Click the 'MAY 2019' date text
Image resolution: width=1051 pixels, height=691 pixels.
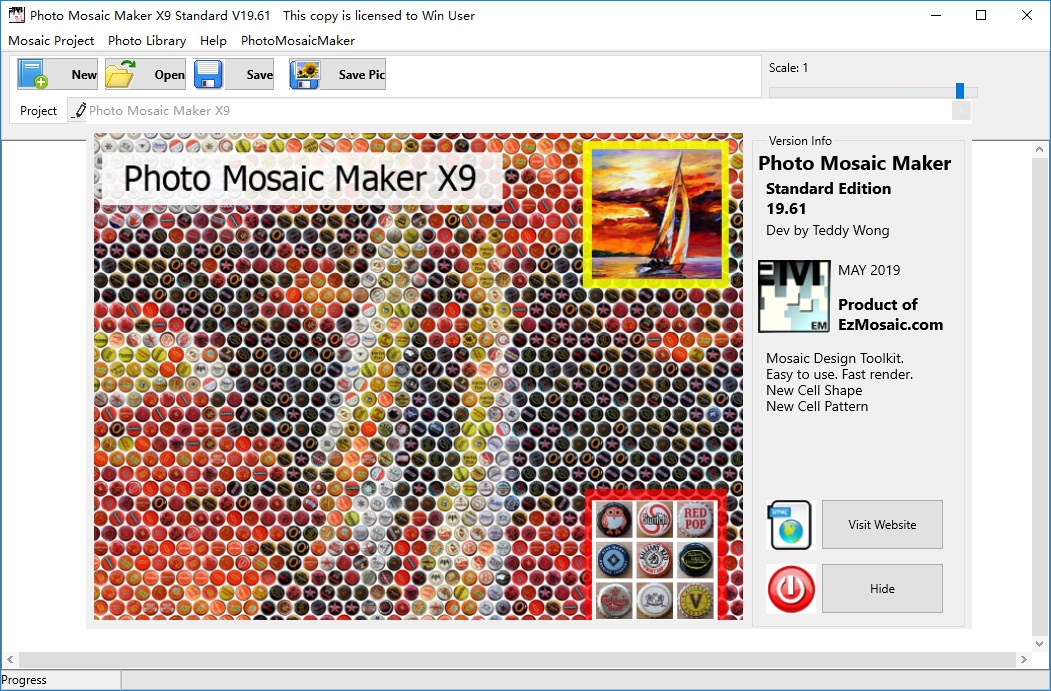tap(869, 270)
